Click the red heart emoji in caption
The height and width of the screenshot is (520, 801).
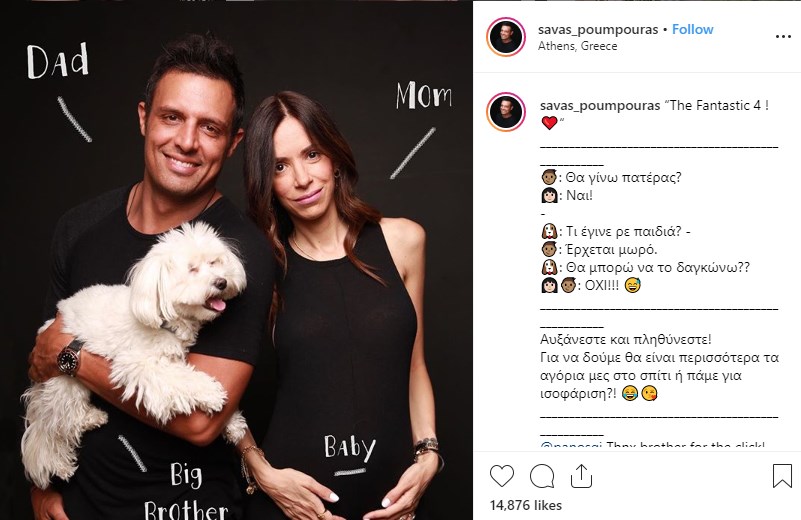coord(549,123)
